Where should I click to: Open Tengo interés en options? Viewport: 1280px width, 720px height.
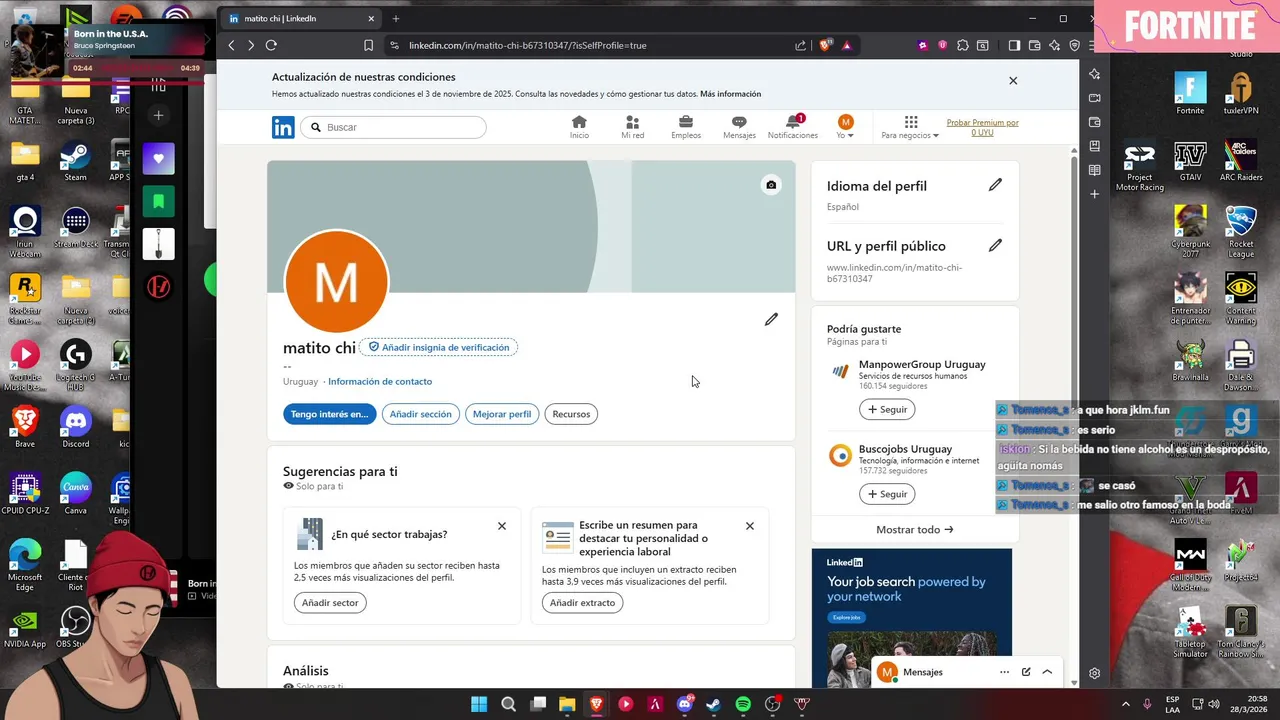click(x=329, y=414)
